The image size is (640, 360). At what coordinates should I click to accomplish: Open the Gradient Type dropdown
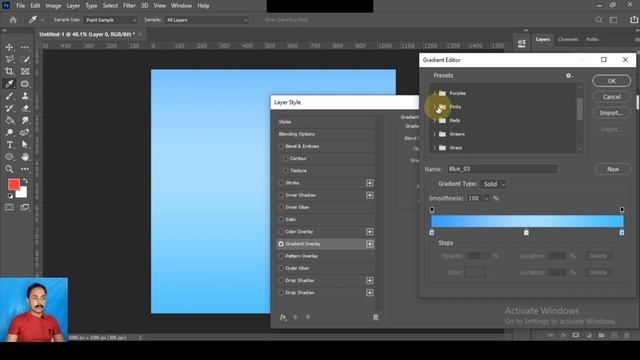point(493,184)
